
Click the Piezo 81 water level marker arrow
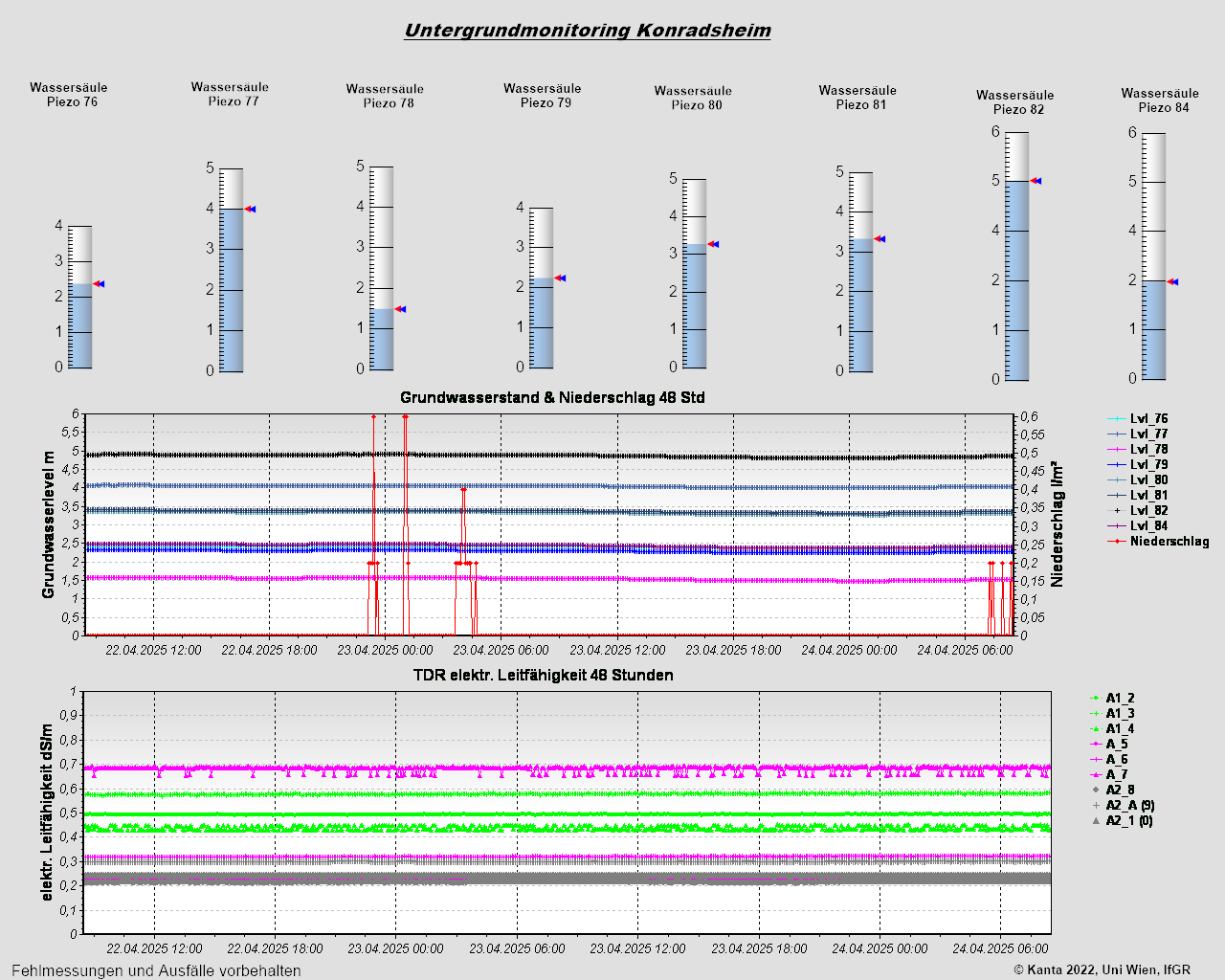[880, 239]
